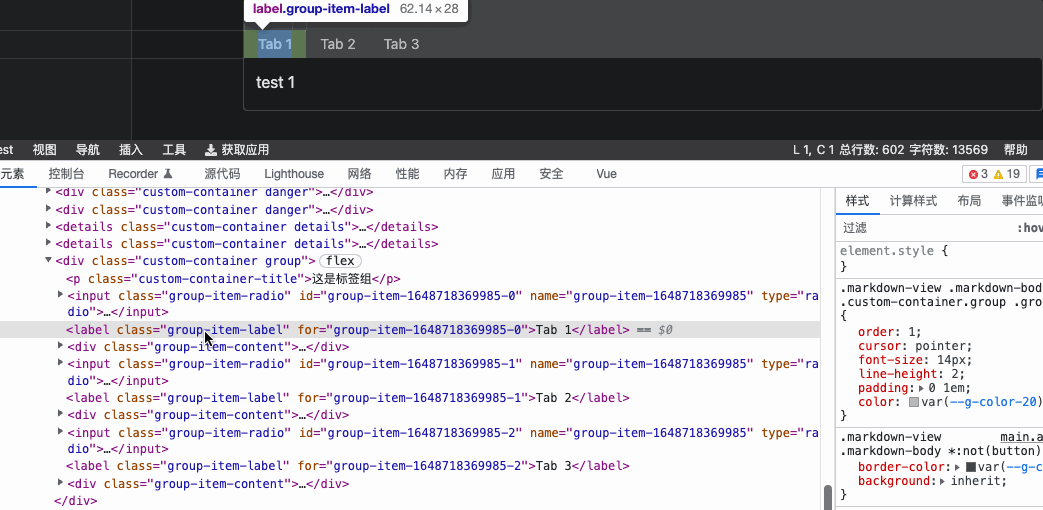Image resolution: width=1043 pixels, height=510 pixels.
Task: Switch to Tab 2 in the preview
Action: tap(338, 44)
